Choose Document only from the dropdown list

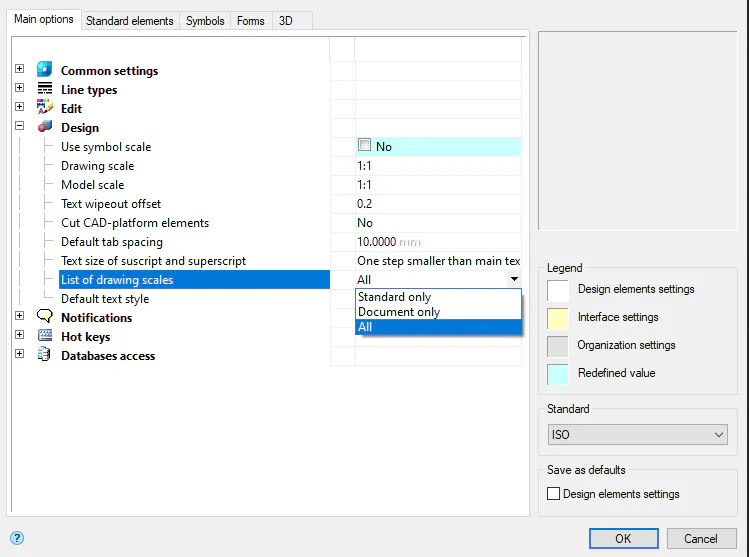click(438, 311)
